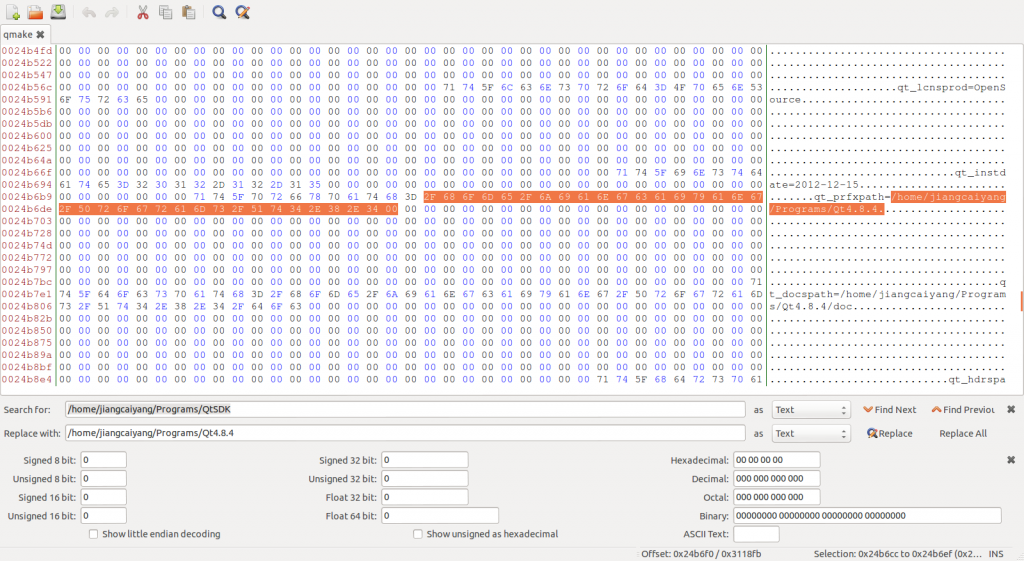Click ASCII text ource on row 0024b591
Image resolution: width=1024 pixels, height=561 pixels.
(x=784, y=99)
